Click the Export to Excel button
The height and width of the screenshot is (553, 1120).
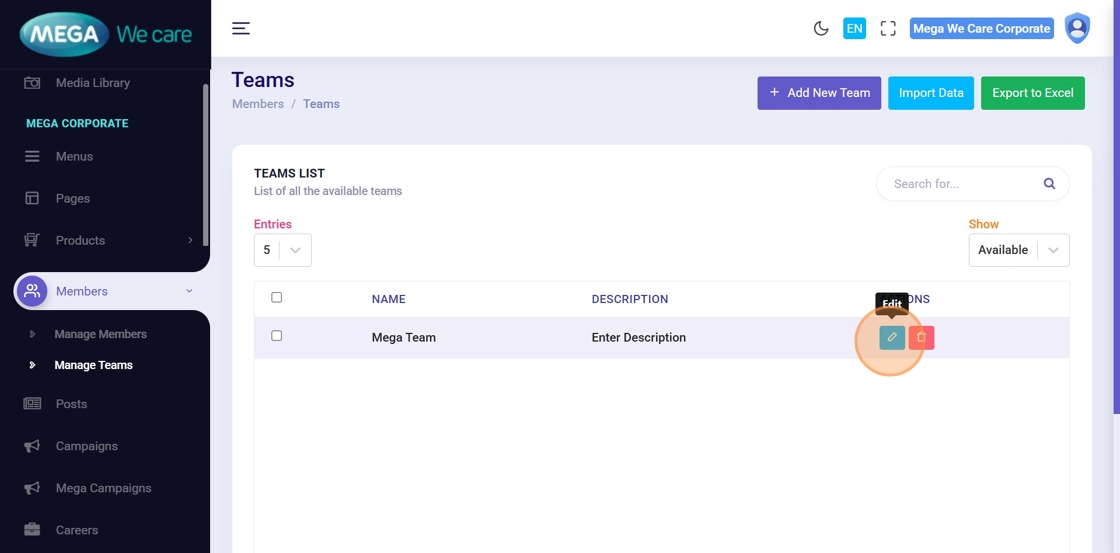(x=1032, y=93)
